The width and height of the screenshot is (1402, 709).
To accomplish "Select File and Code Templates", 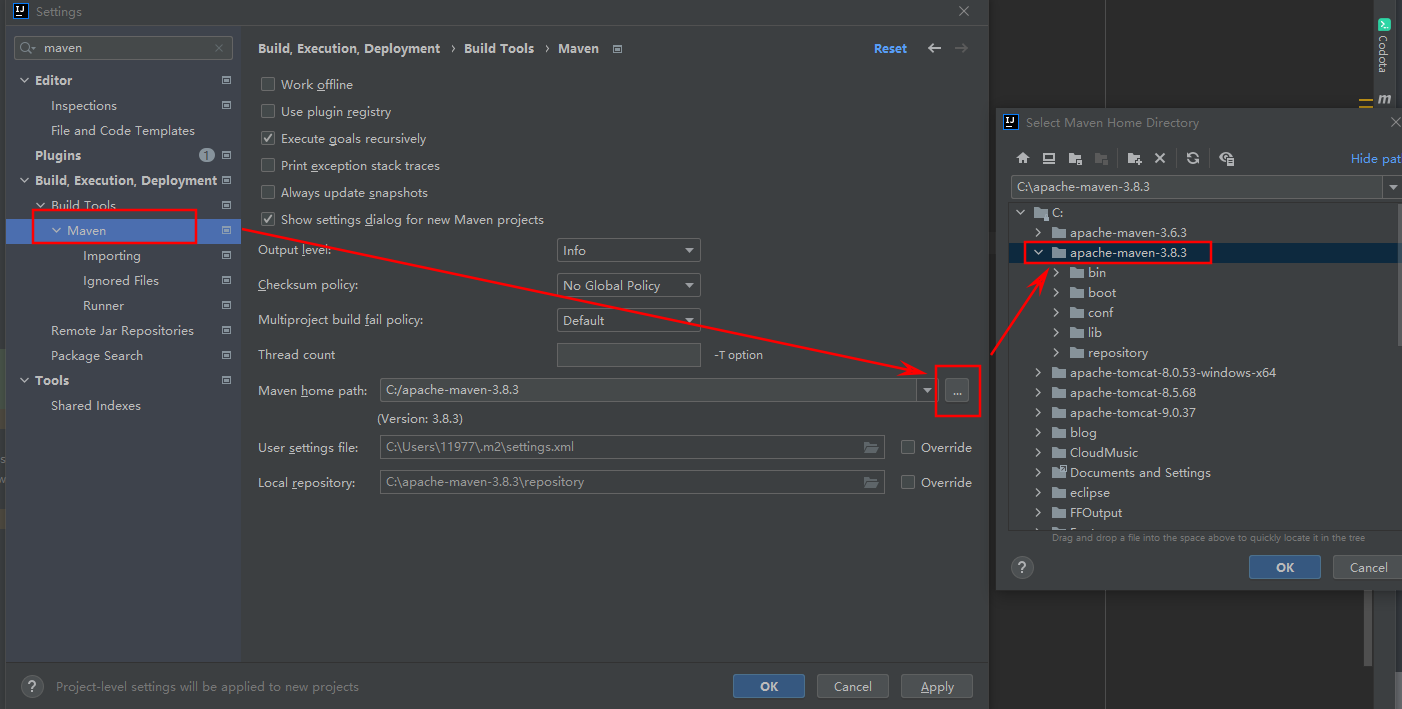I will (x=123, y=130).
